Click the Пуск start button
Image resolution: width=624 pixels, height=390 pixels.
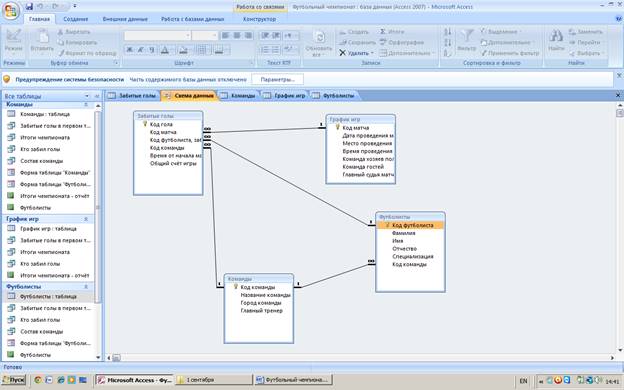click(x=14, y=380)
